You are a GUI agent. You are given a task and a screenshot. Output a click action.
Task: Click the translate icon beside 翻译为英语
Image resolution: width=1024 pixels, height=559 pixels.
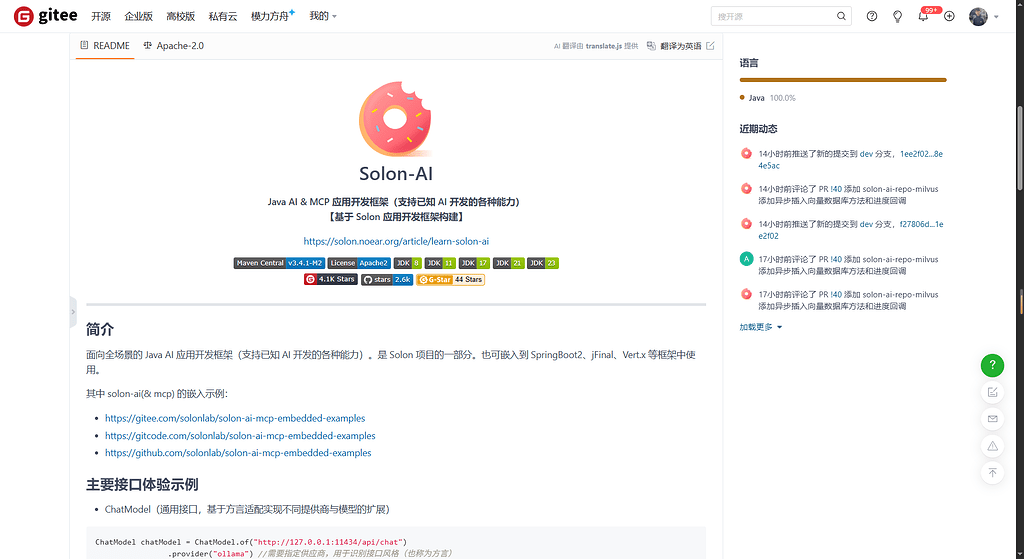pos(651,46)
